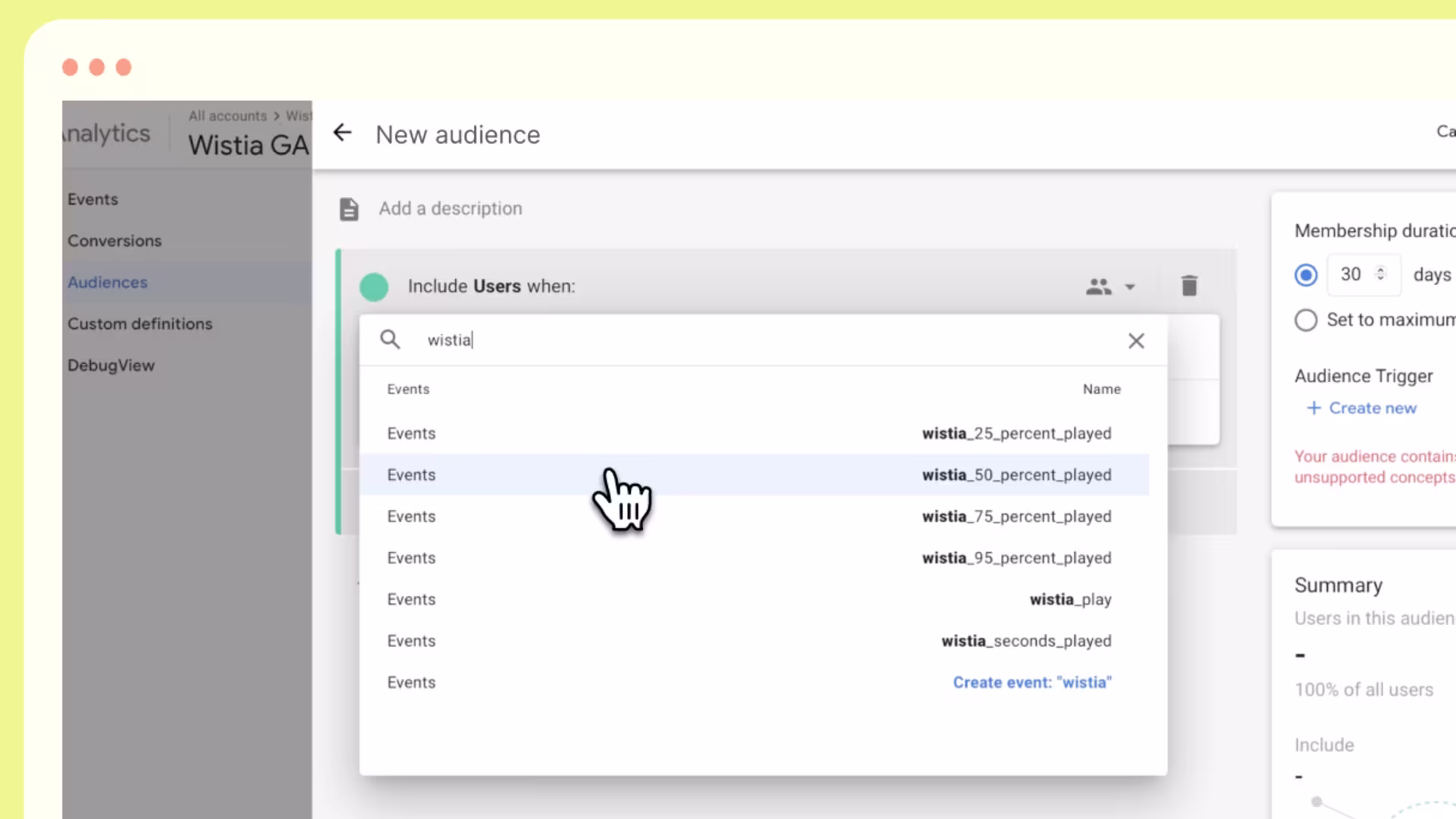
Task: Click Create new under Audience Trigger
Action: tap(1362, 408)
